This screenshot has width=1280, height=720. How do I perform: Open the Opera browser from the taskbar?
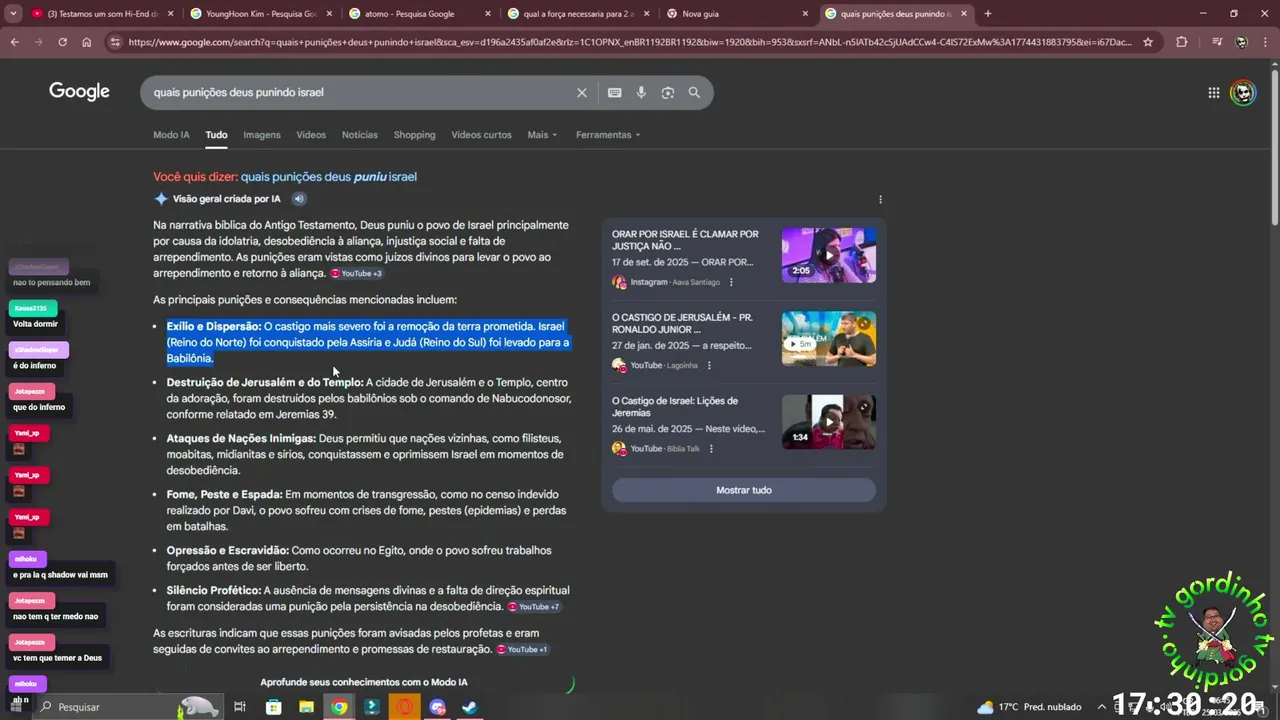(x=404, y=707)
